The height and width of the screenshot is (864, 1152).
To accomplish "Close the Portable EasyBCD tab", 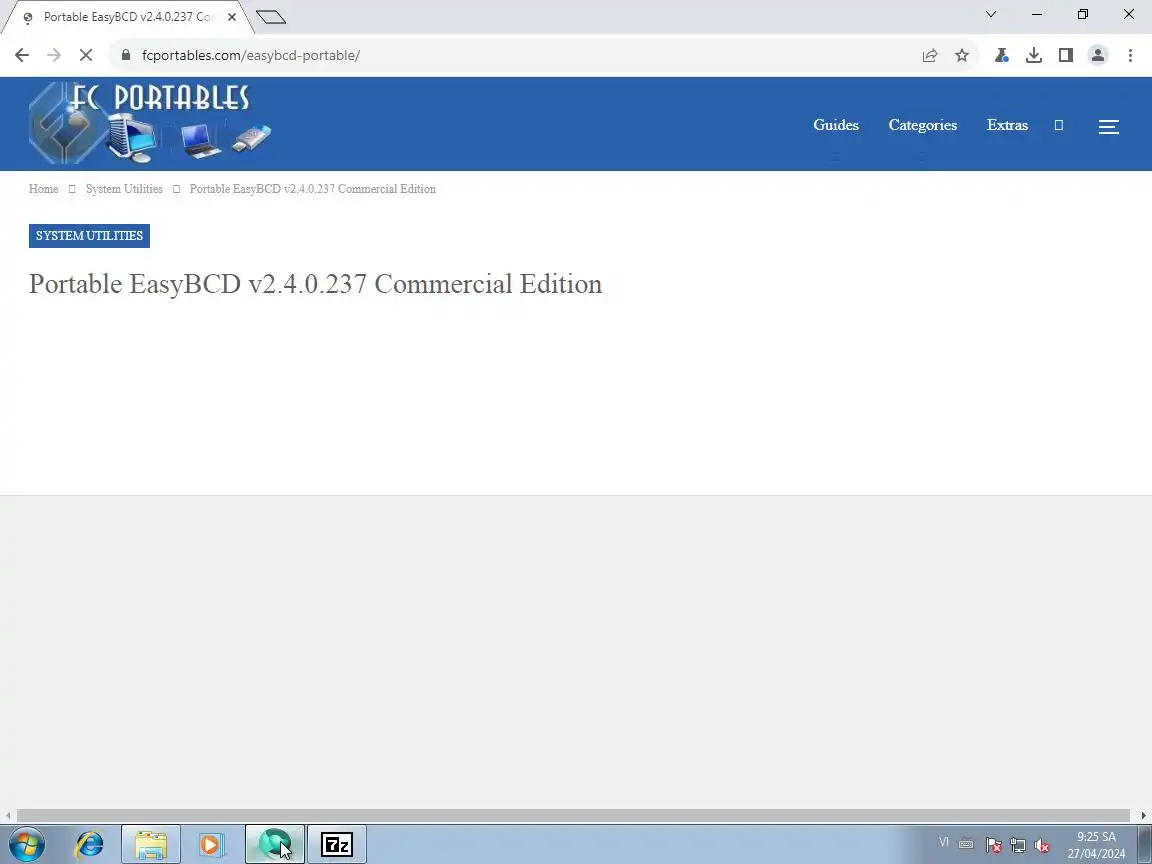I will (232, 17).
